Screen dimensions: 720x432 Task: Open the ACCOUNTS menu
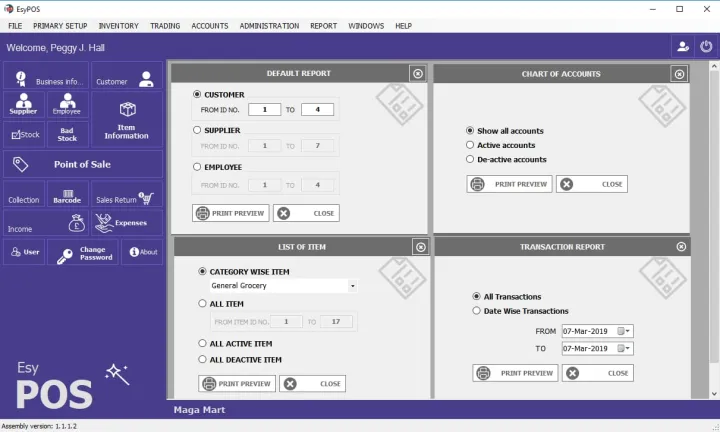(209, 26)
